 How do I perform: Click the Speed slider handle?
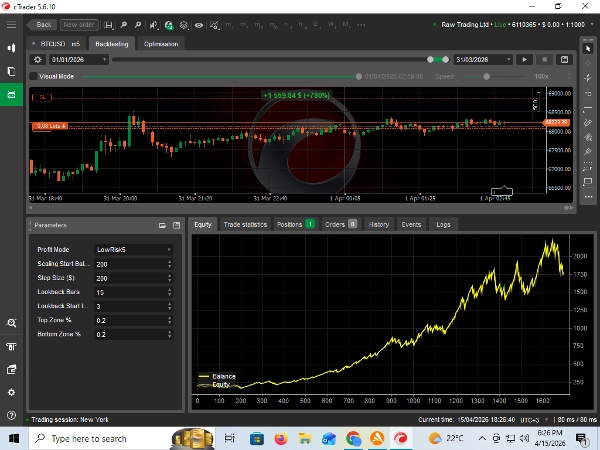click(486, 77)
